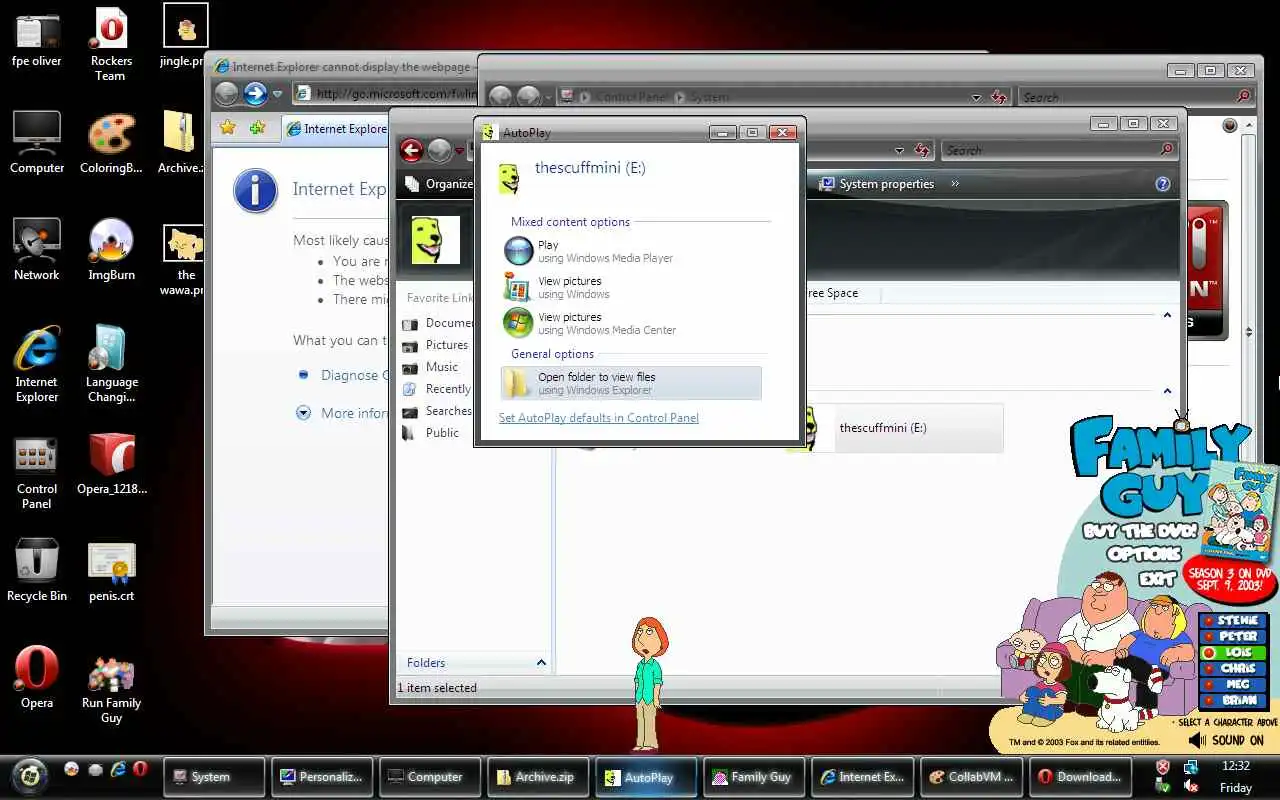This screenshot has width=1280, height=800.
Task: Click help icon in Computer window toolbar
Action: pos(1162,184)
